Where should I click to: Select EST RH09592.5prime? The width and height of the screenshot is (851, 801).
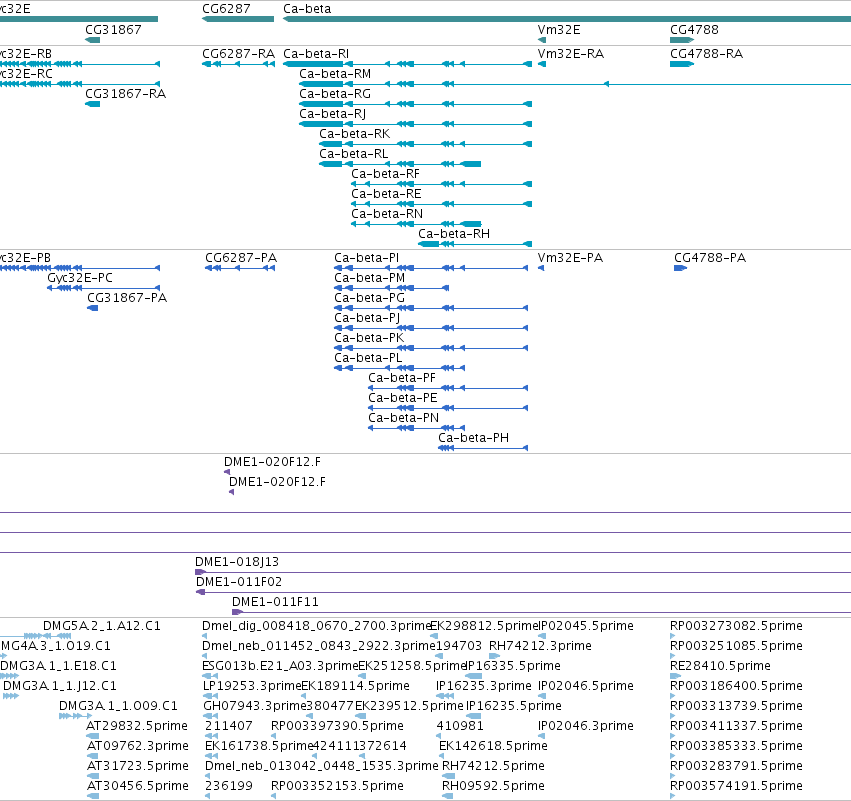493,786
